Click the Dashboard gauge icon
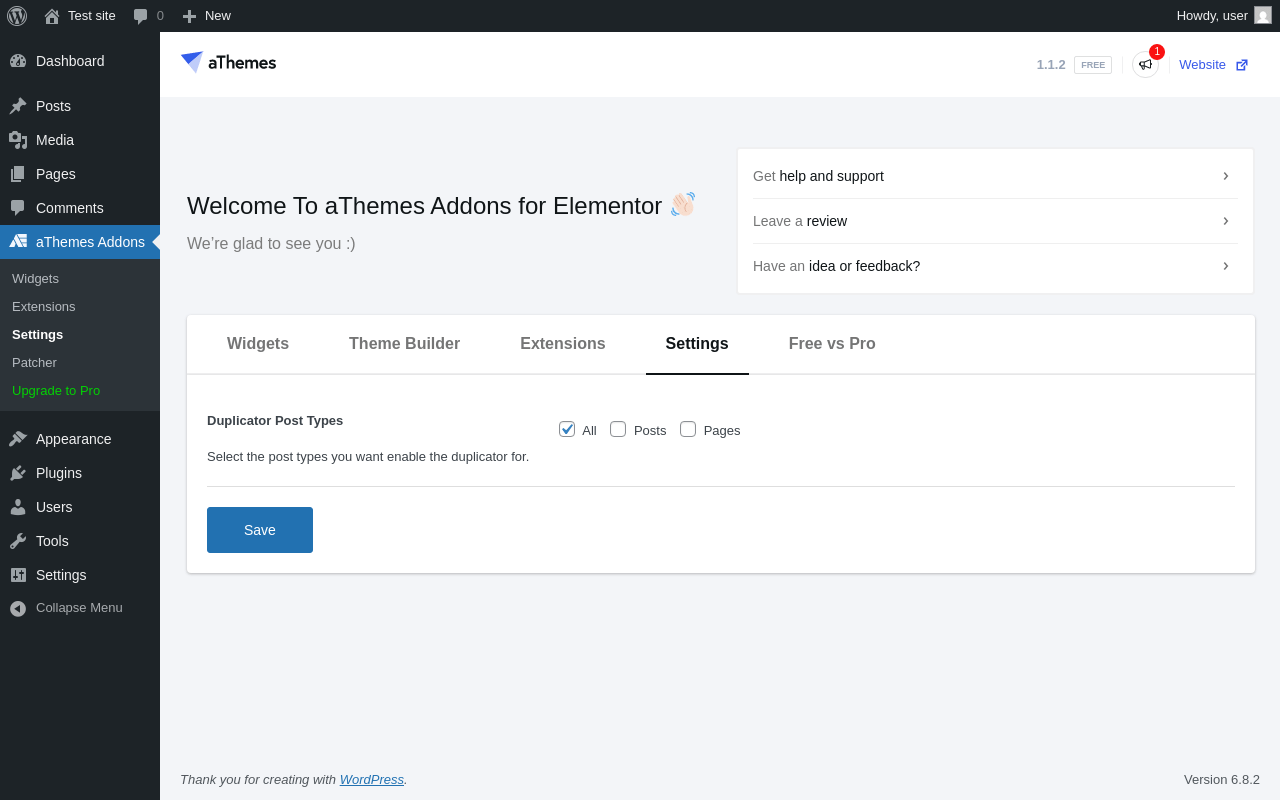 18,61
